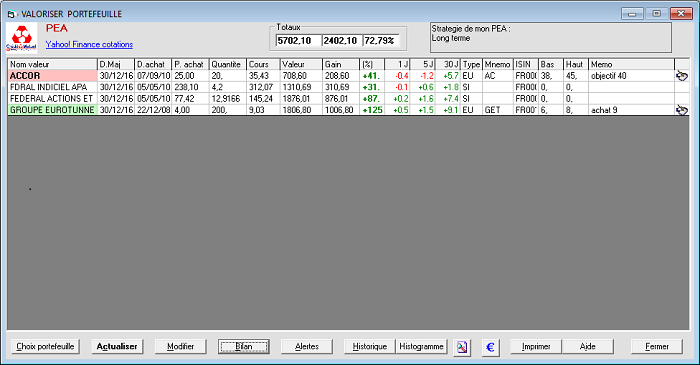Sort by the Bas column header
Screen dimensions: 700x365
point(551,64)
